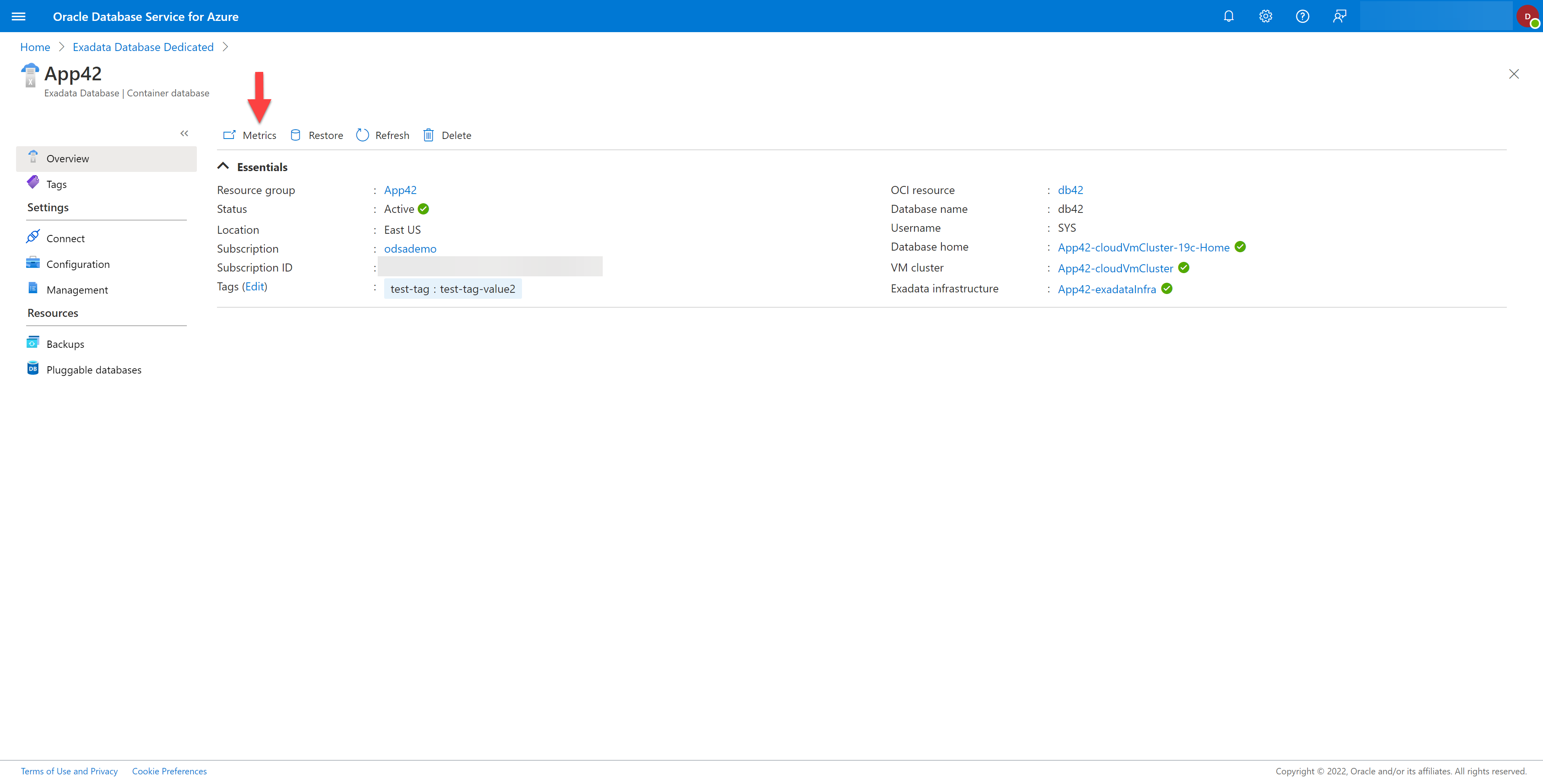The height and width of the screenshot is (784, 1543).
Task: Click the Configuration toolbox icon
Action: click(33, 263)
